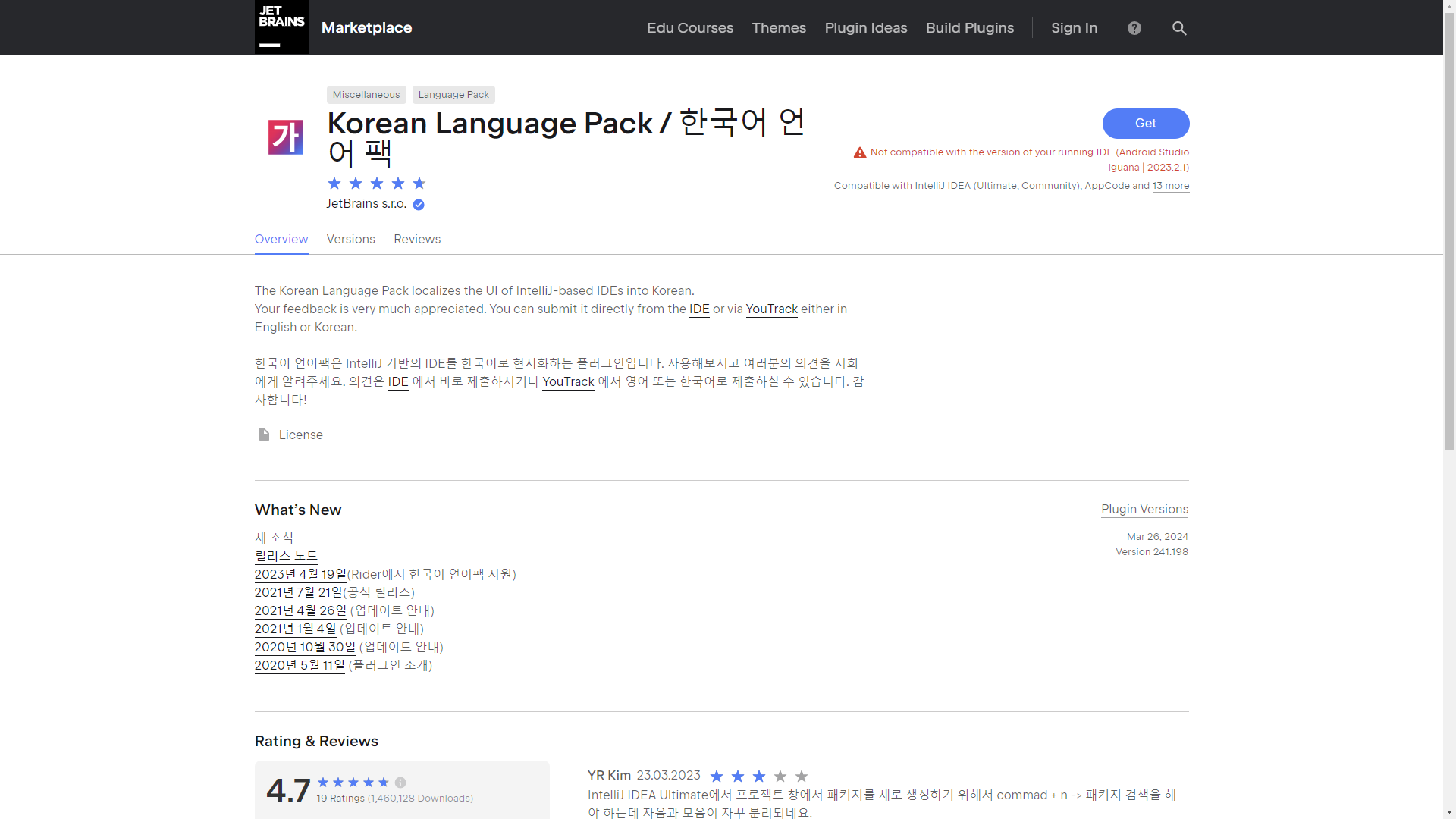
Task: Open Edu Courses in the top navigation
Action: (x=690, y=28)
